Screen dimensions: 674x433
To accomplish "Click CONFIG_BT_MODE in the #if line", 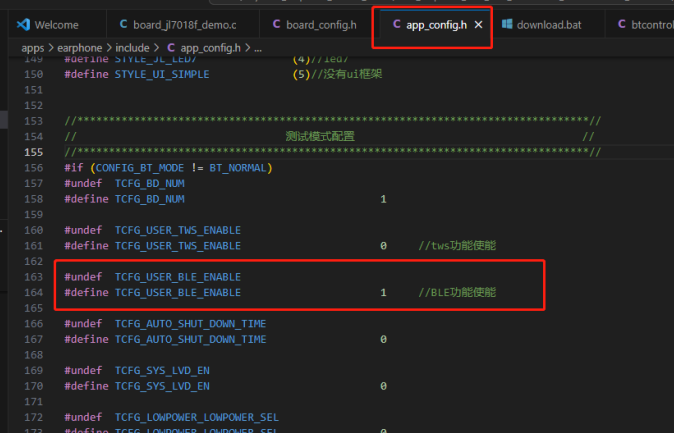I will pyautogui.click(x=140, y=168).
